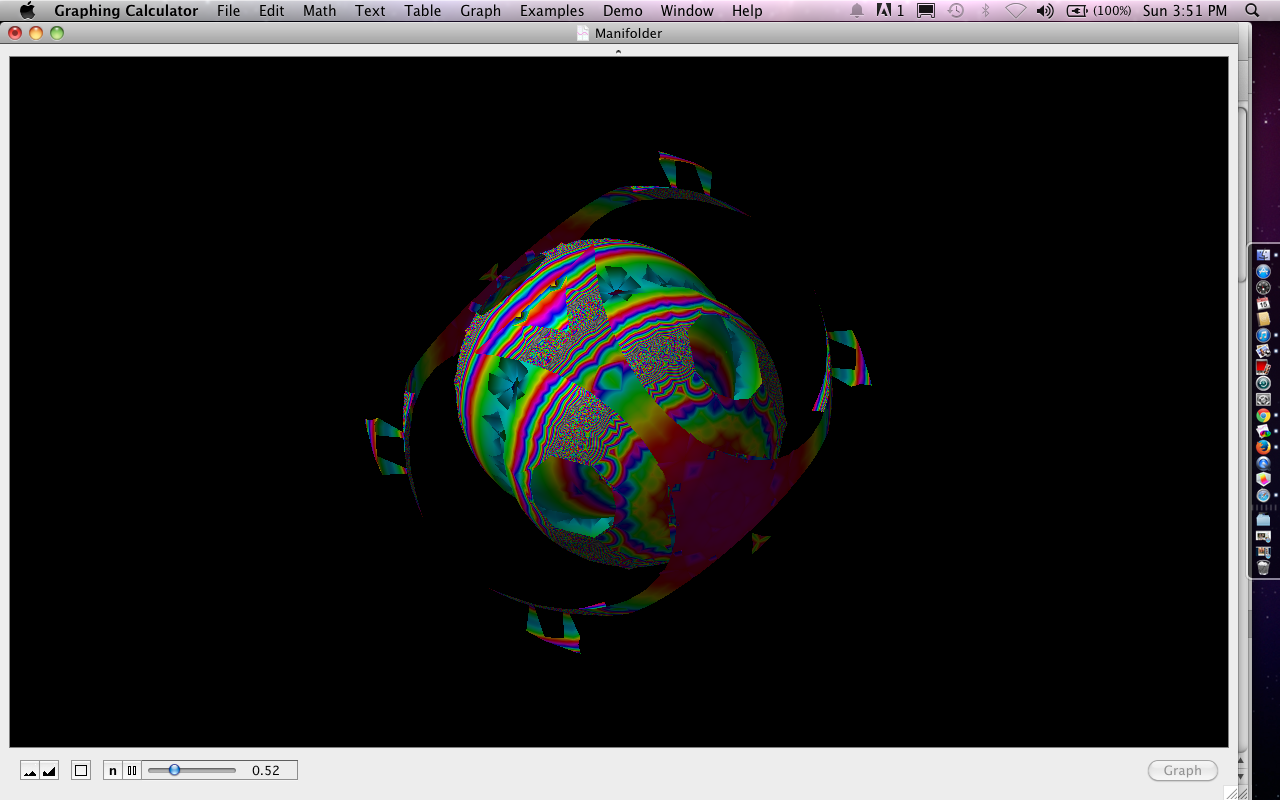The image size is (1280, 800).
Task: Click the Time Machine status icon
Action: pos(956,10)
